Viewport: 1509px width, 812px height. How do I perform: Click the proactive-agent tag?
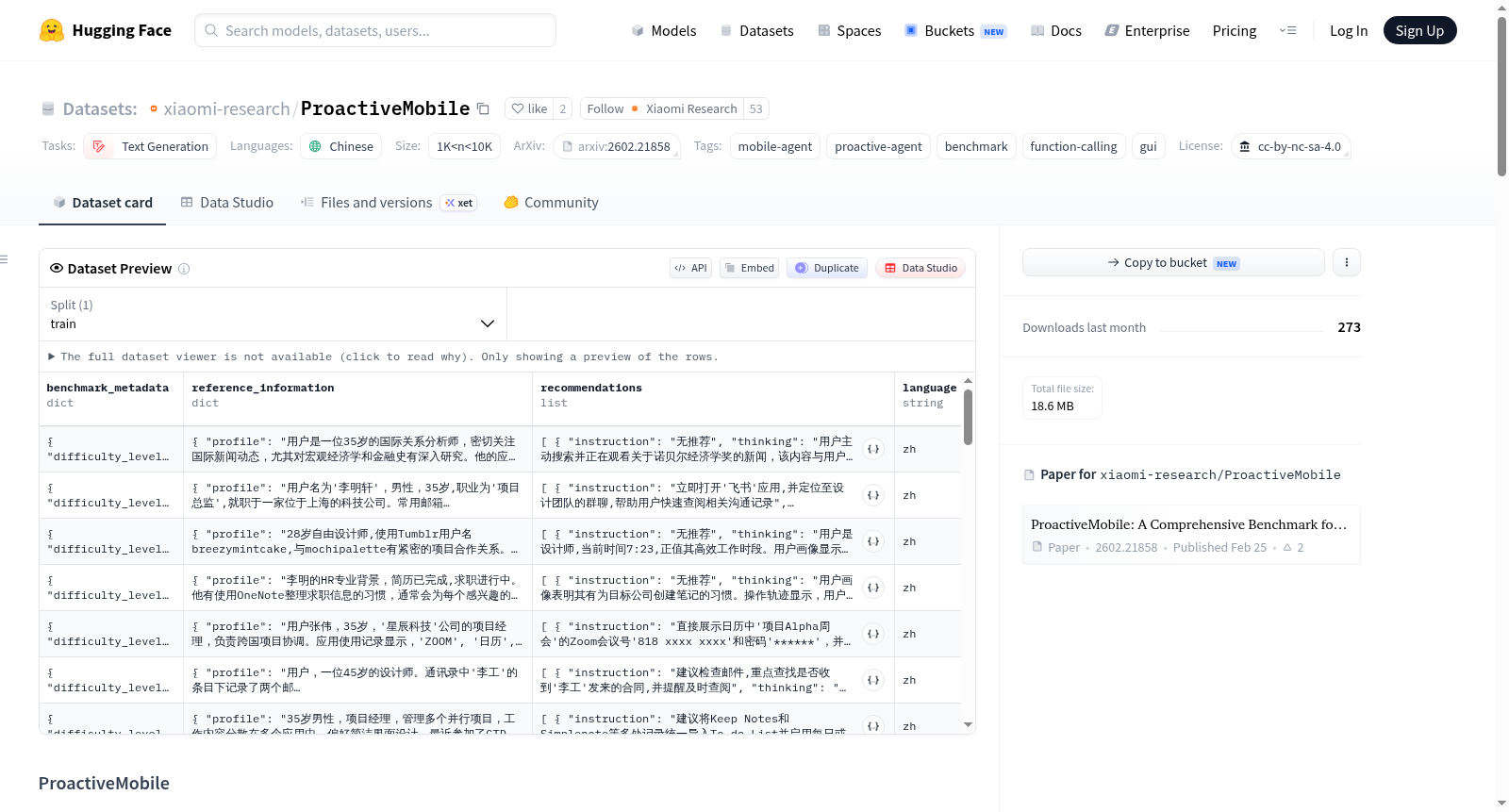coord(878,146)
